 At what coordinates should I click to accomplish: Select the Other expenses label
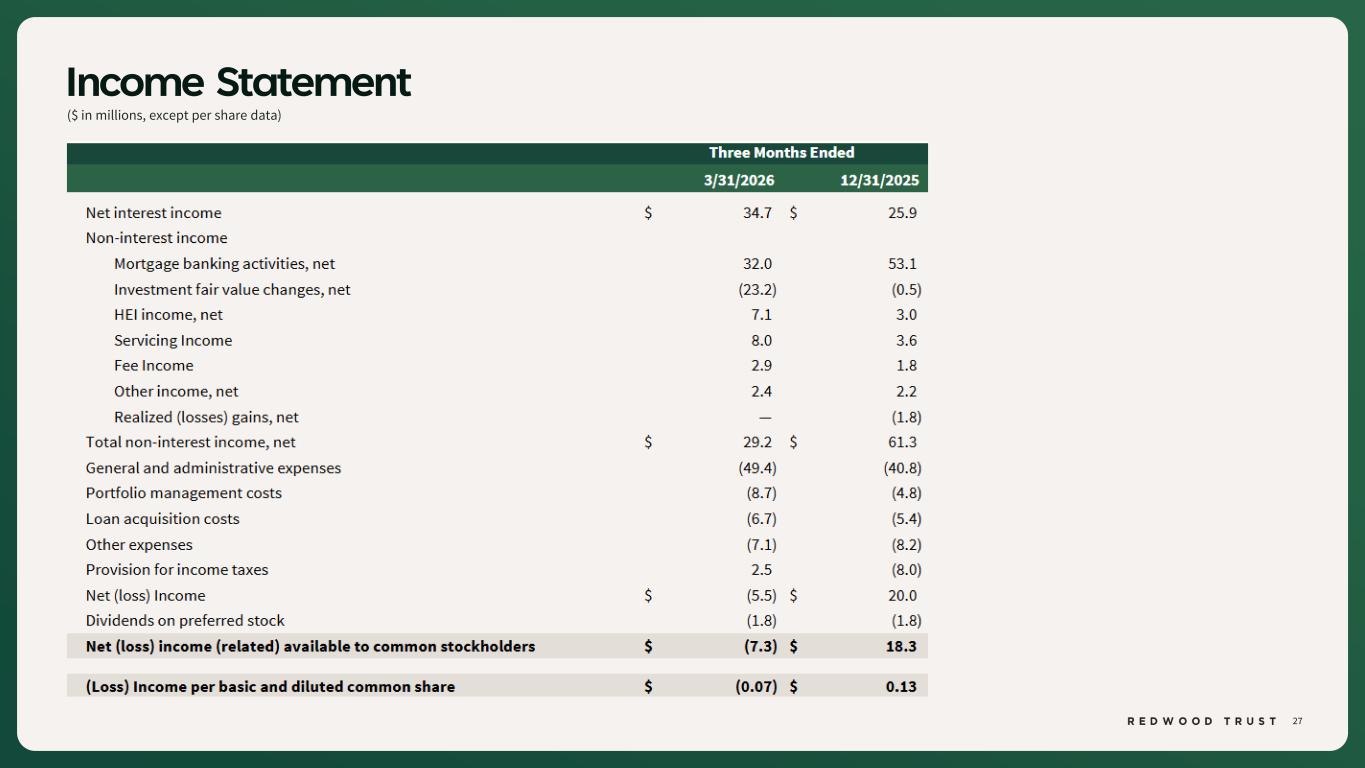pos(139,545)
